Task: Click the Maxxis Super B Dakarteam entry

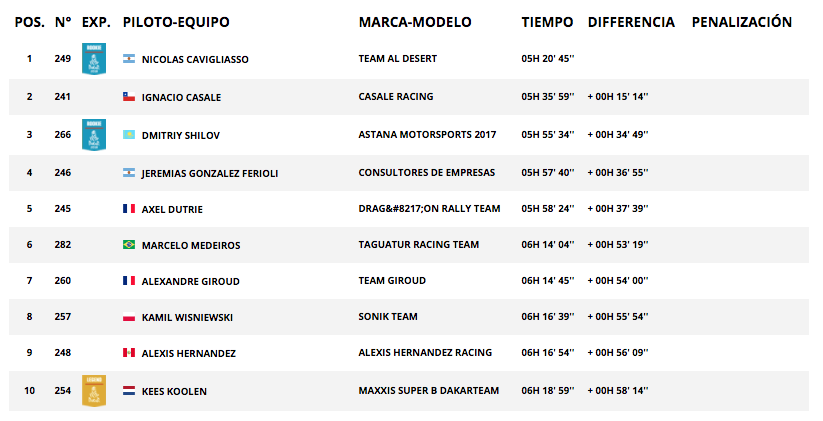Action: point(429,391)
